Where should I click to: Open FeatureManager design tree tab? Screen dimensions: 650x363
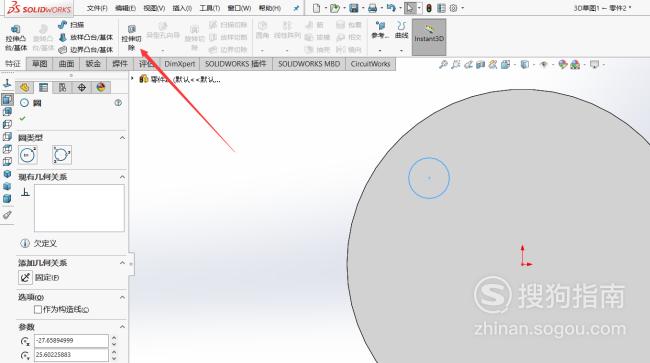coord(24,87)
